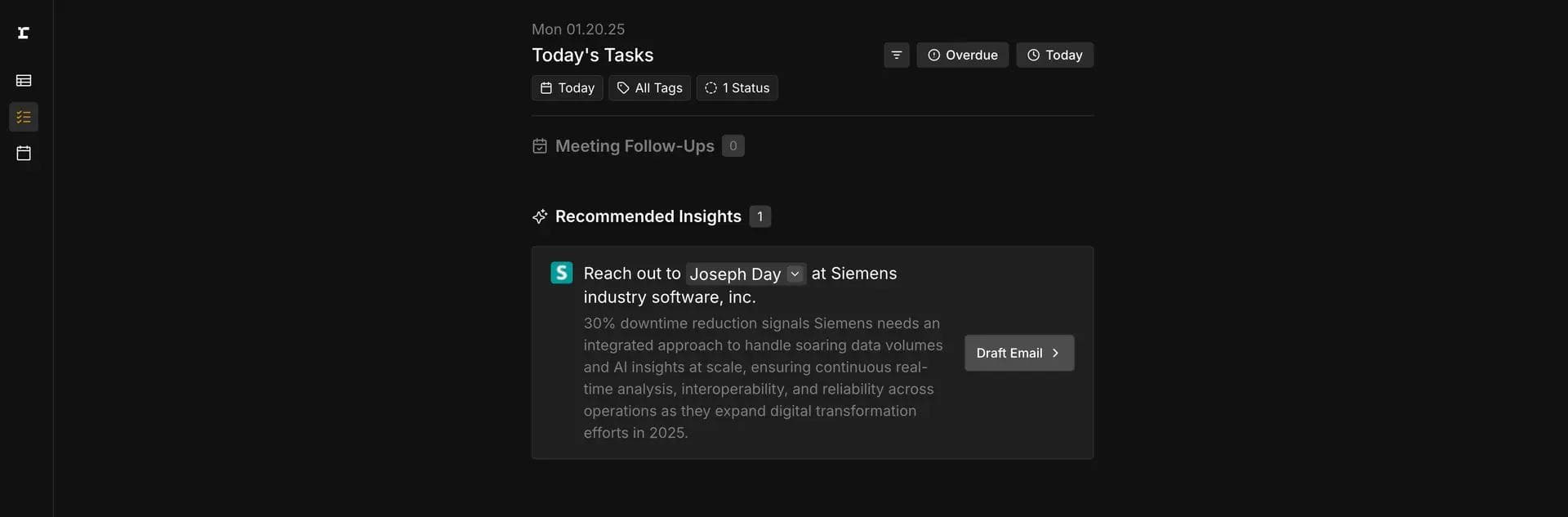Click the Today's Tasks heading

point(593,55)
